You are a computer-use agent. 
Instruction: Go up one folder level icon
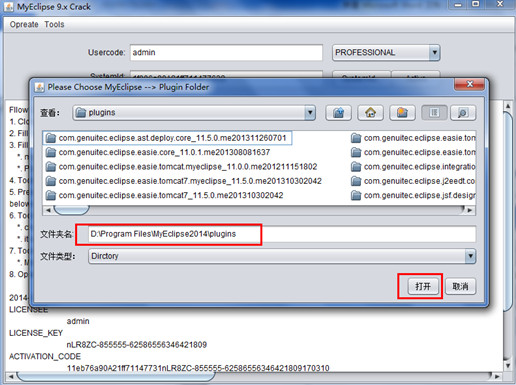[338, 113]
